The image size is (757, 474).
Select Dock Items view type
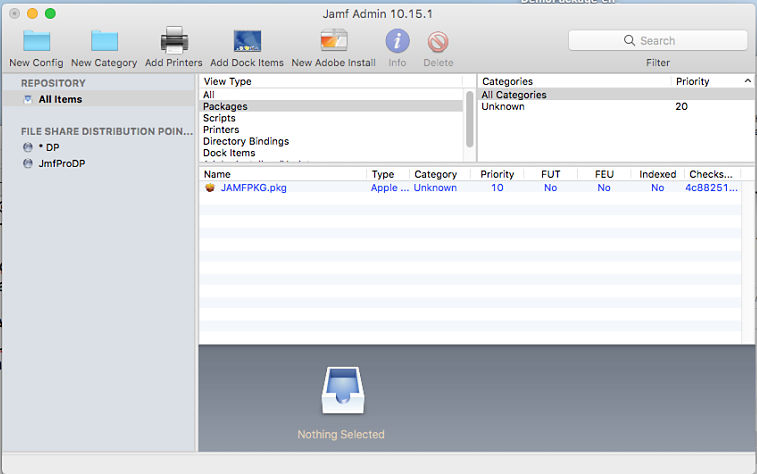[331, 153]
